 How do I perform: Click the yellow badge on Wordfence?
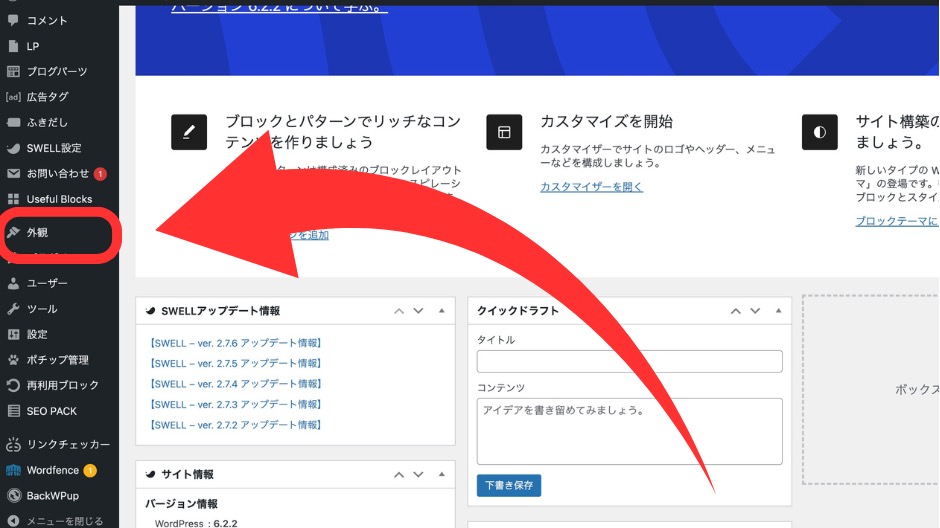coord(90,470)
